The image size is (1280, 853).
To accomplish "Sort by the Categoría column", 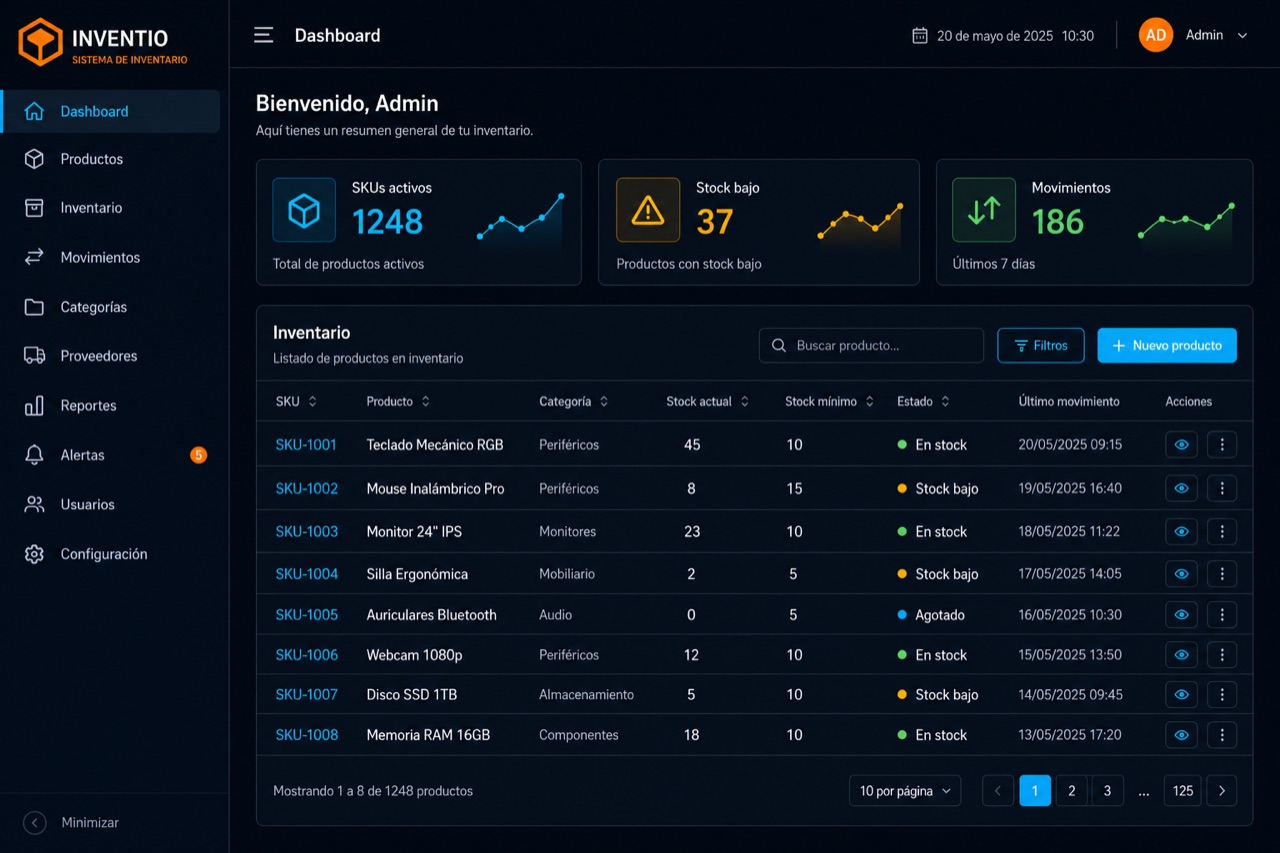I will pos(573,401).
